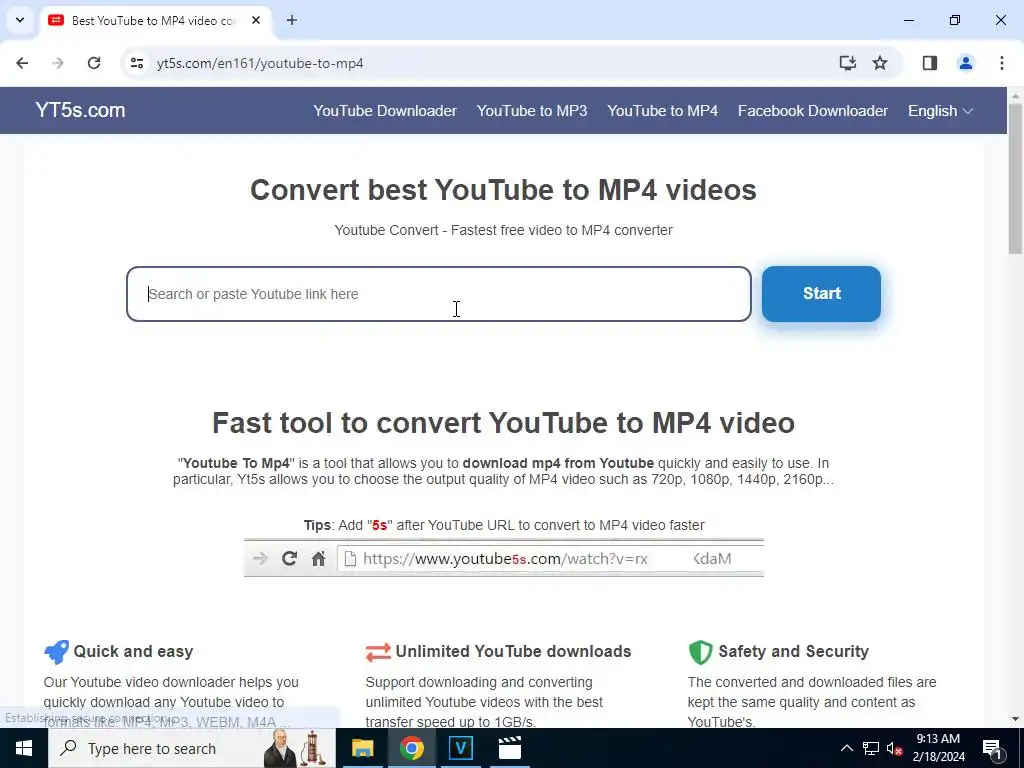Bookmark this page with star icon

[880, 63]
